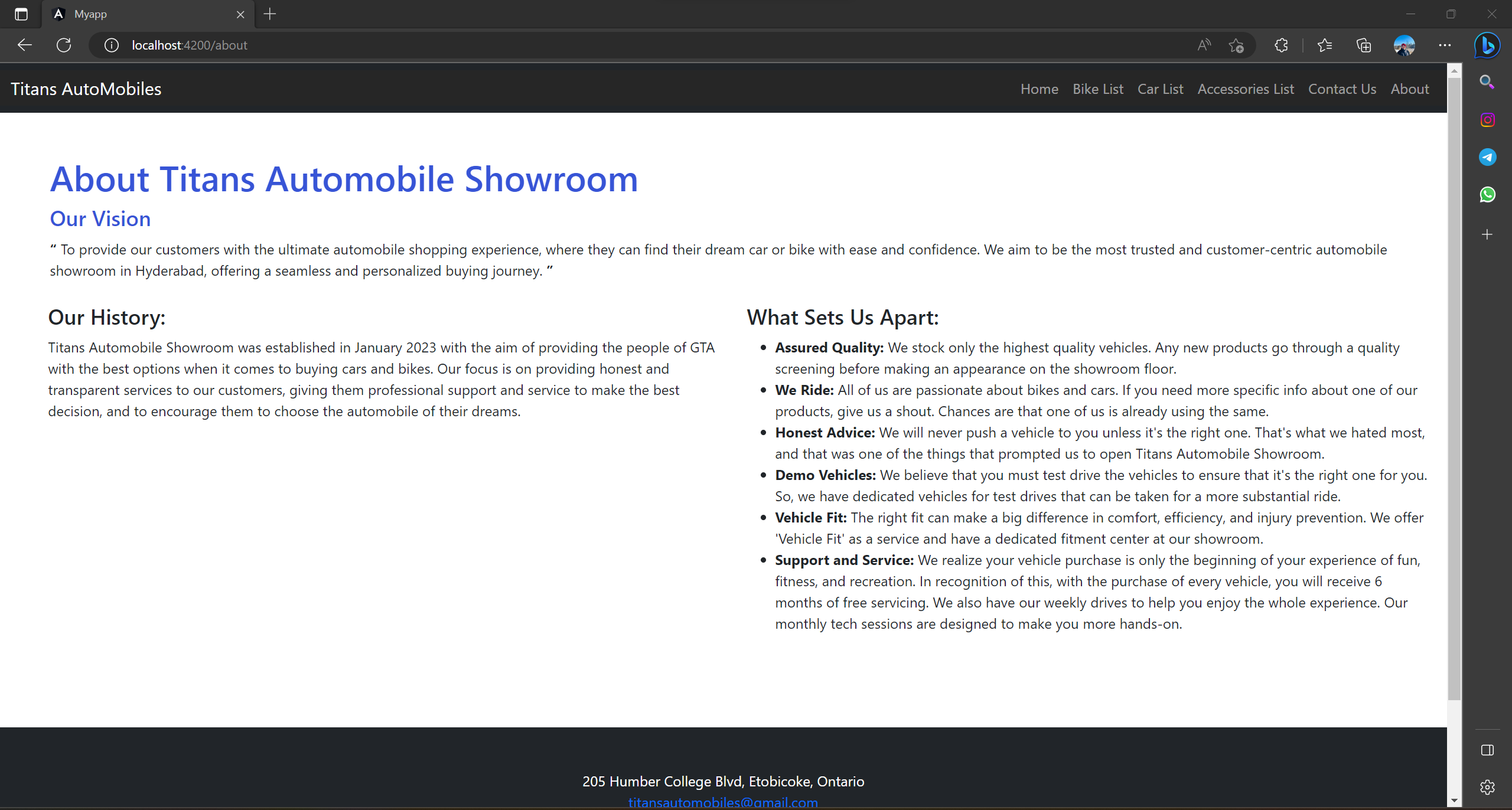Open Collections panel
1512x810 pixels.
pos(1363,45)
